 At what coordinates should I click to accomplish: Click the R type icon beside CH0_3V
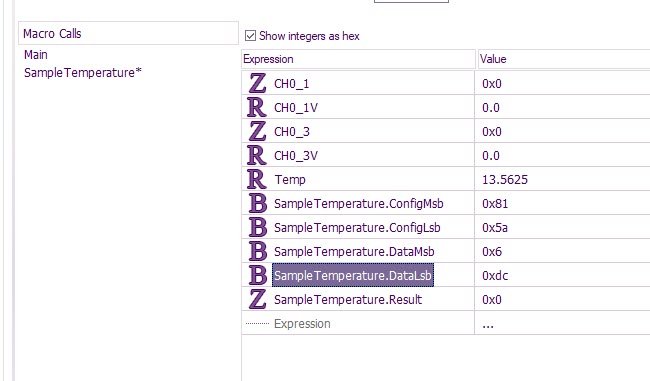[x=257, y=155]
